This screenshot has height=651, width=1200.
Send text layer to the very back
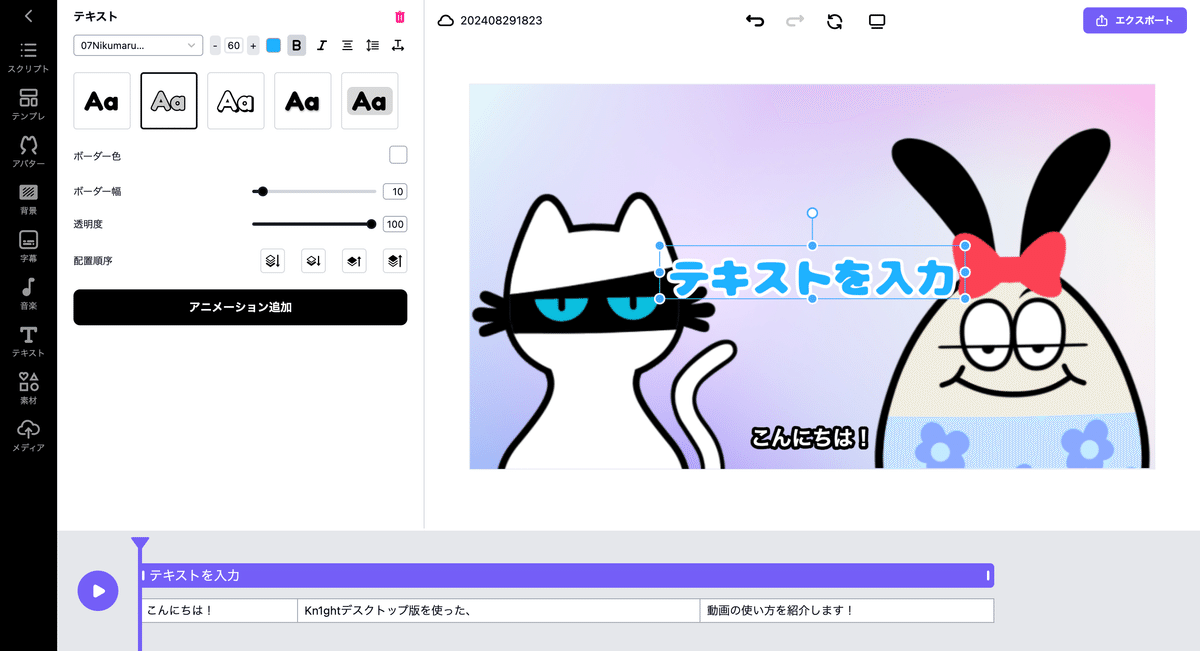point(272,261)
